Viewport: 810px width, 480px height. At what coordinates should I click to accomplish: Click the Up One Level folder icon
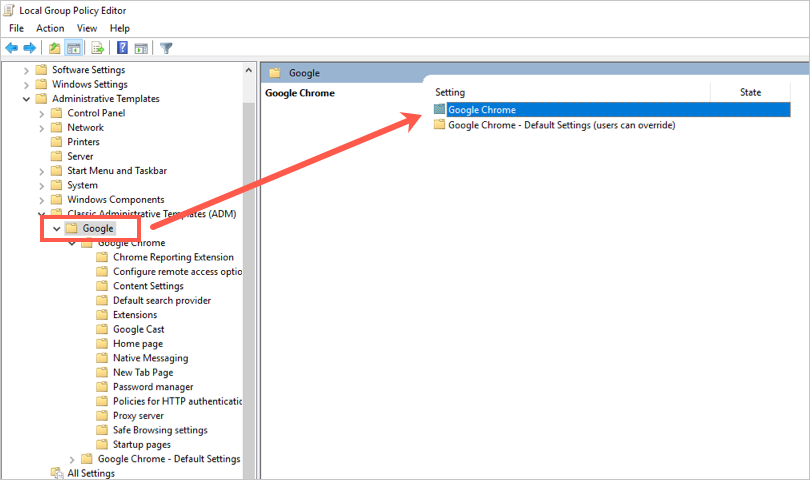[55, 47]
